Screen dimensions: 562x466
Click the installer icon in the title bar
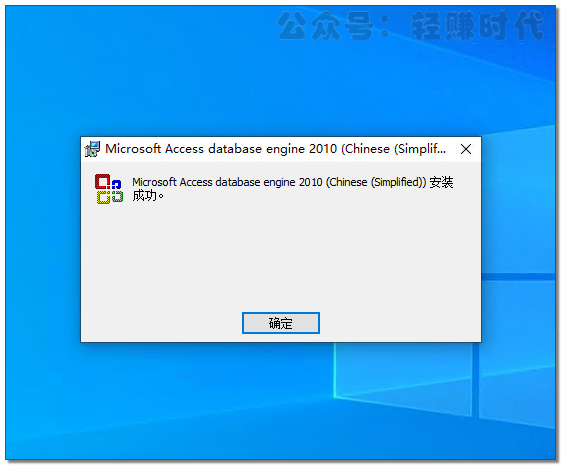tap(92, 149)
